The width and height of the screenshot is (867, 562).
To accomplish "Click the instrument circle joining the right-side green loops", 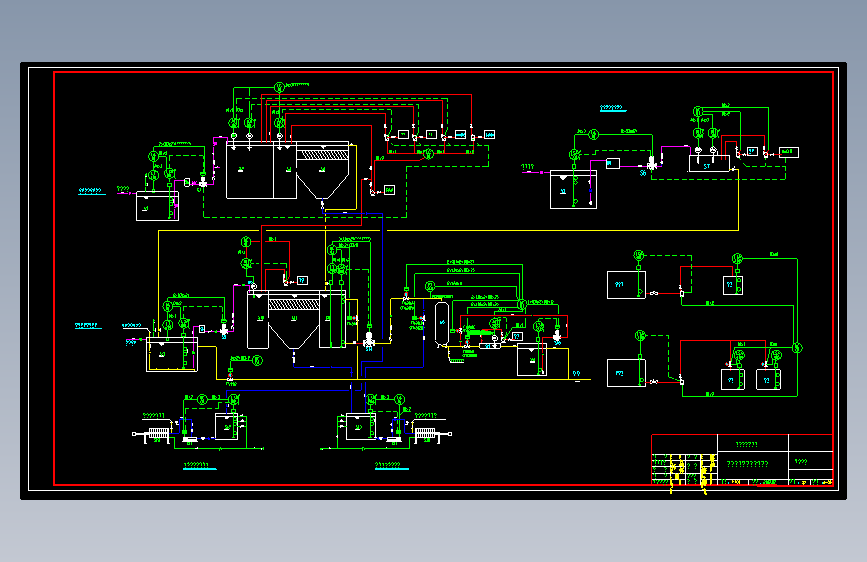I will 797,348.
